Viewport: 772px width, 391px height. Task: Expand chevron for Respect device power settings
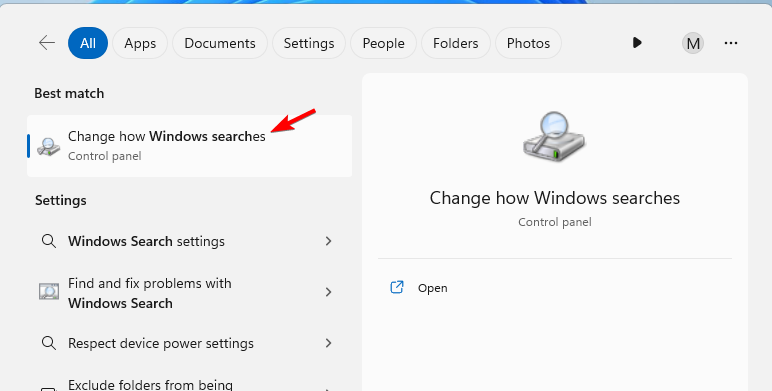tap(328, 343)
